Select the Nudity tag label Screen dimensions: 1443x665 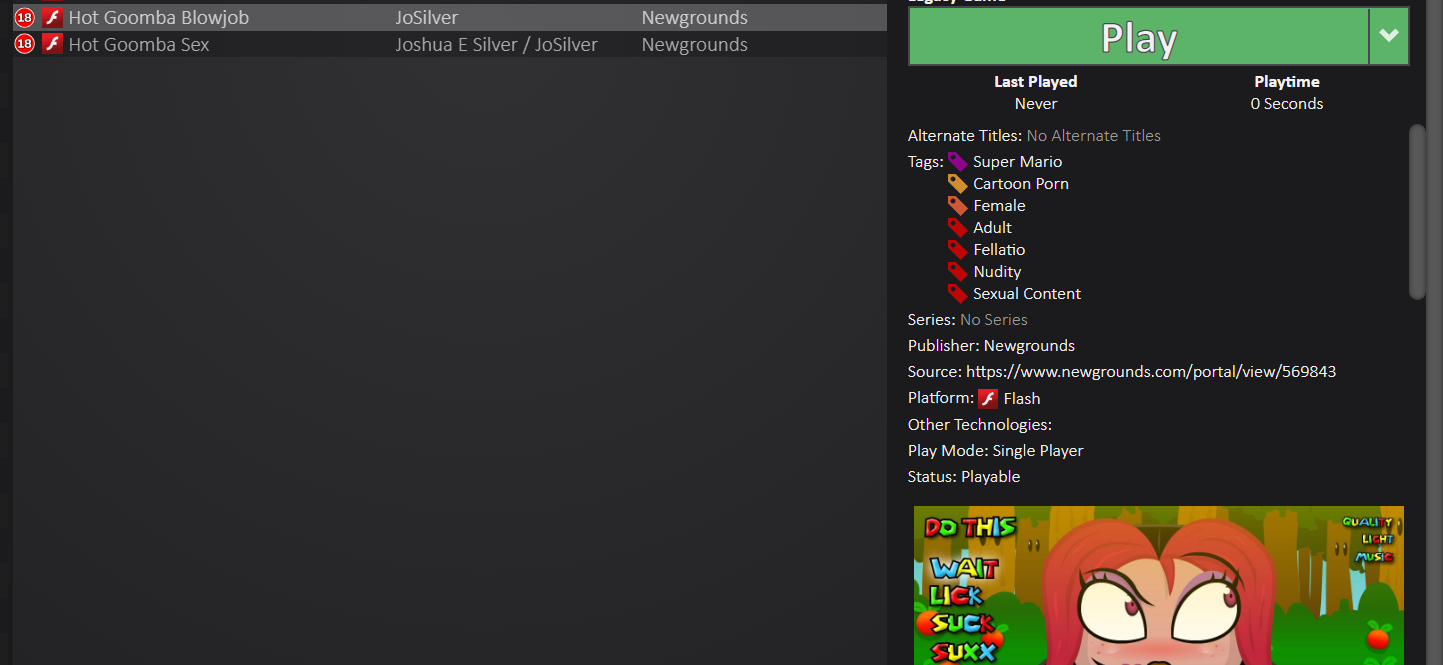click(997, 271)
